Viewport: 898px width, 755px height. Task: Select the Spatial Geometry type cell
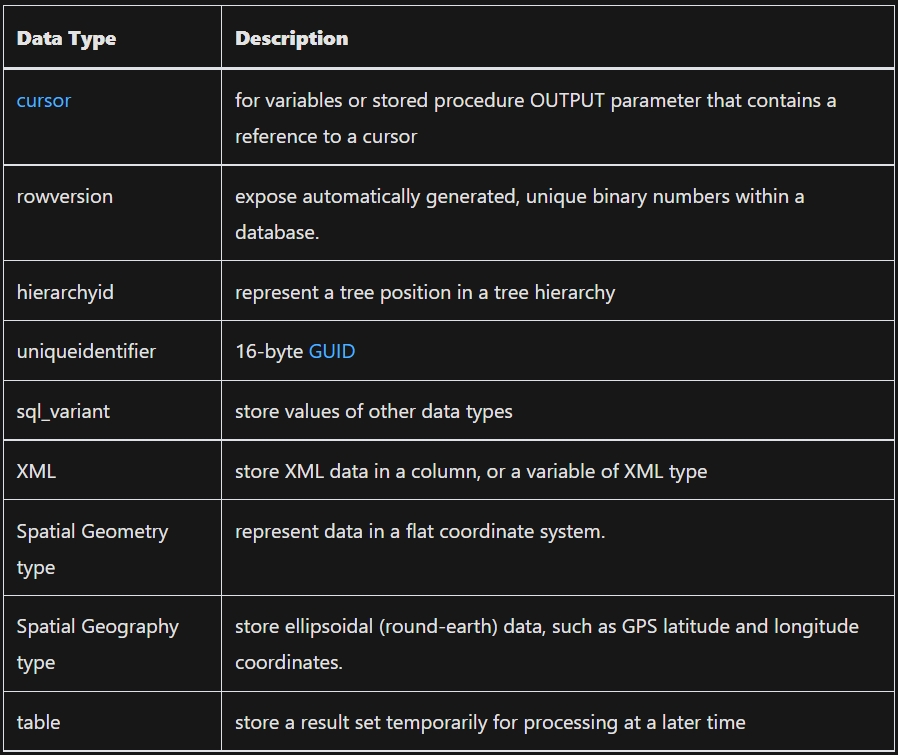(x=92, y=548)
